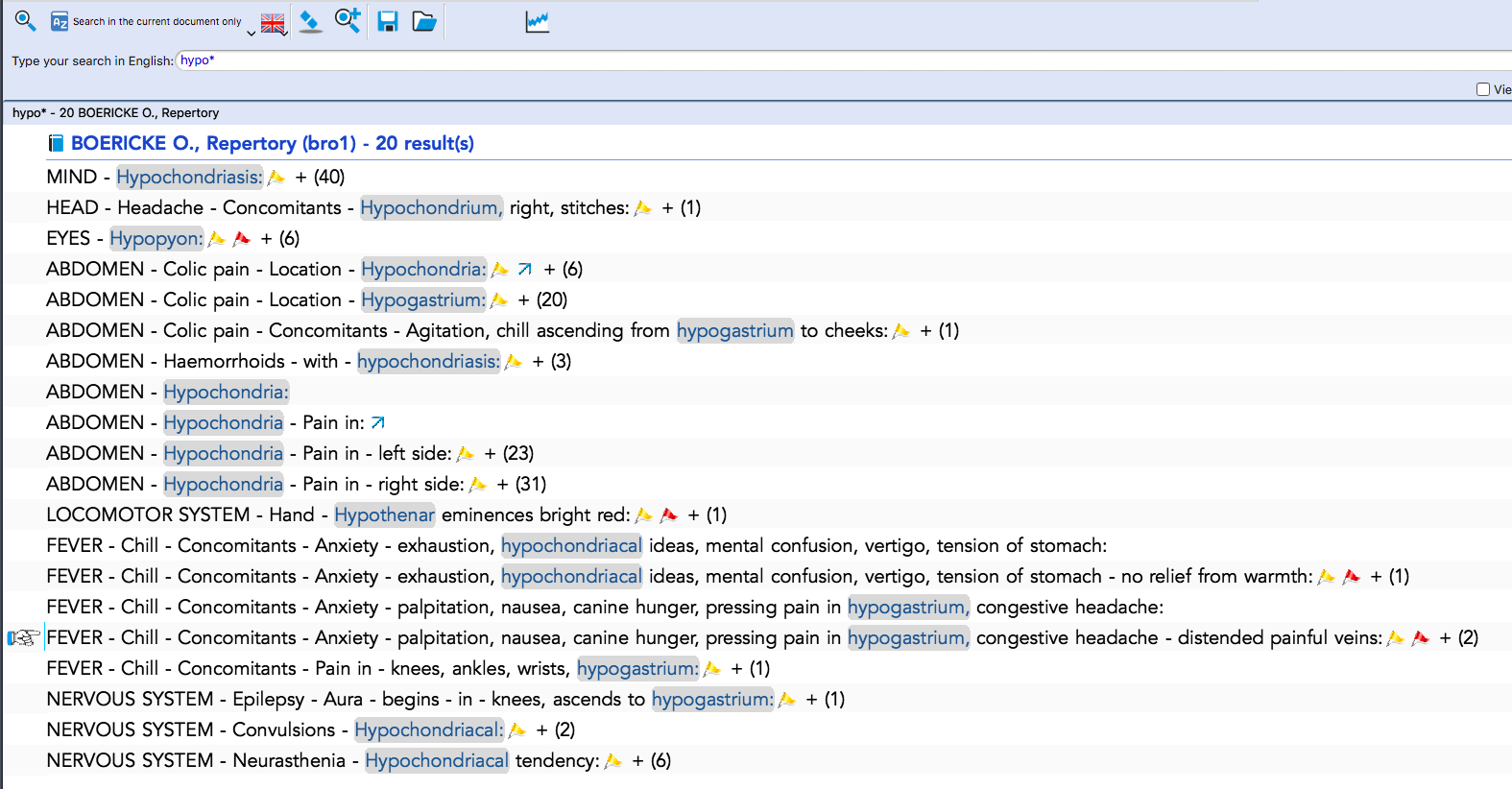Click 'hypo* - 20 BOERICKE O., Repertory' results title
The image size is (1512, 789).
(115, 112)
